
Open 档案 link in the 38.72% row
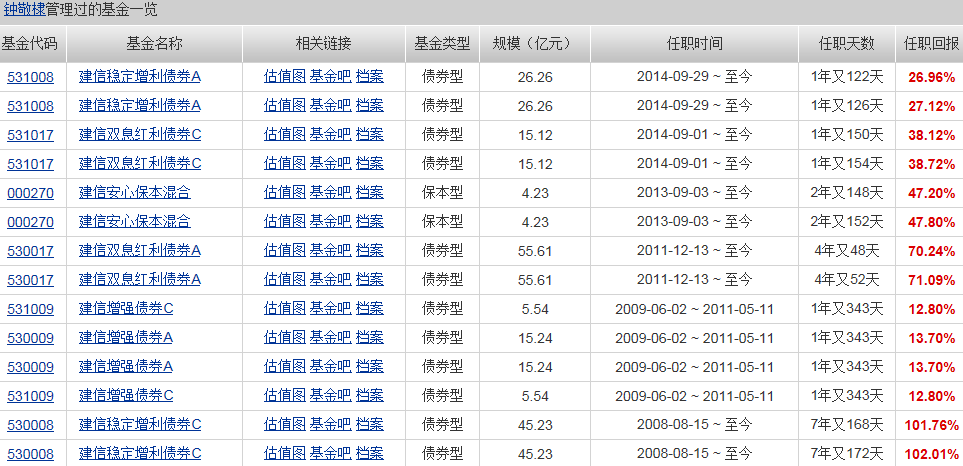pos(370,163)
